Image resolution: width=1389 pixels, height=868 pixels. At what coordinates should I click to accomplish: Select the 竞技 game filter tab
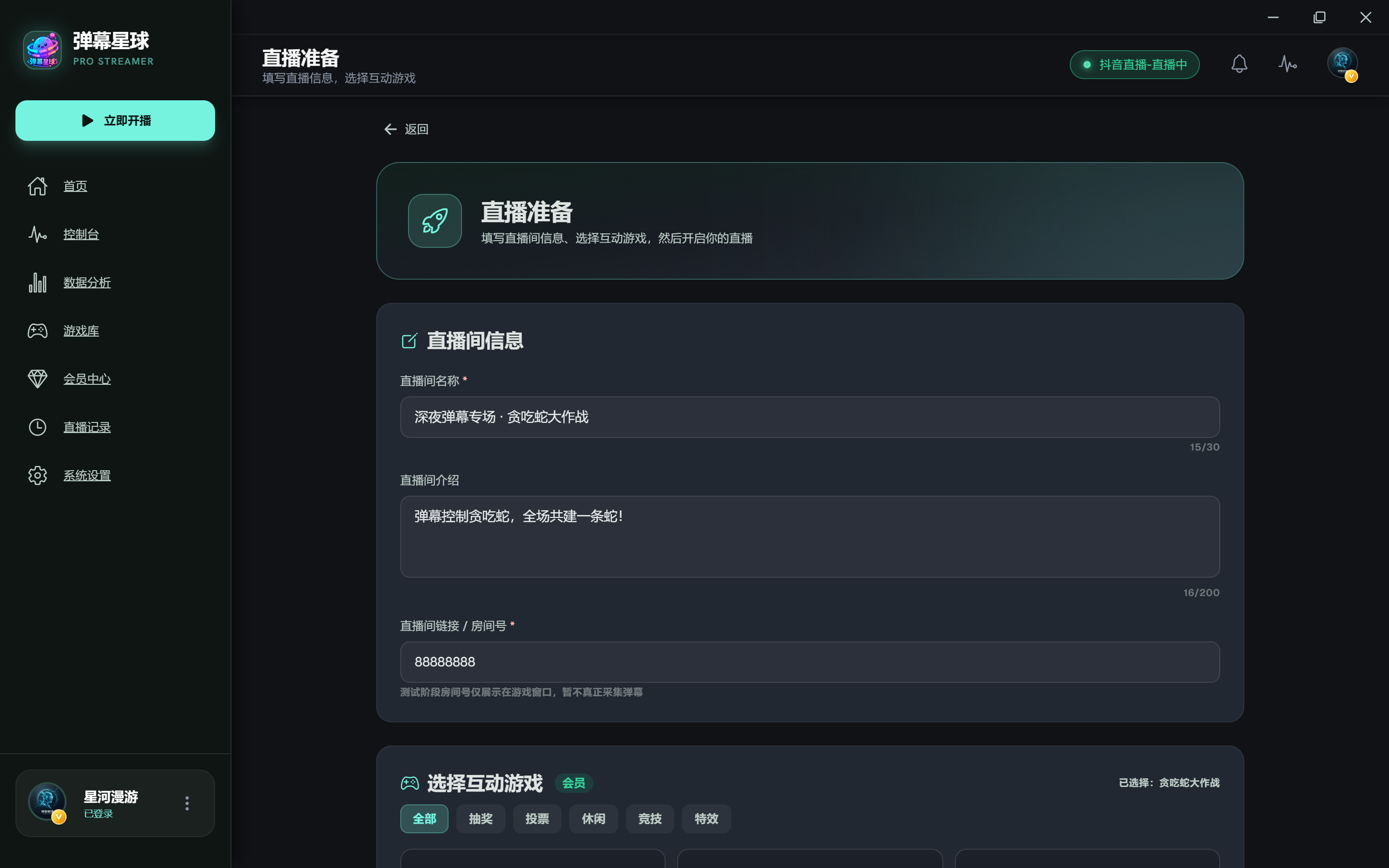[650, 819]
